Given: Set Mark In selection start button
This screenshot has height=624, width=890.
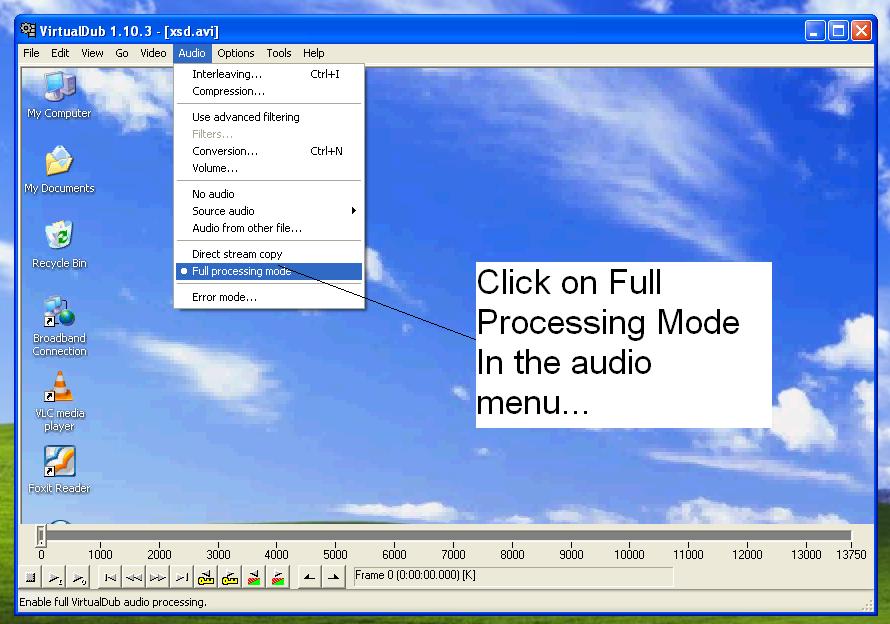Looking at the screenshot, I should tap(309, 577).
